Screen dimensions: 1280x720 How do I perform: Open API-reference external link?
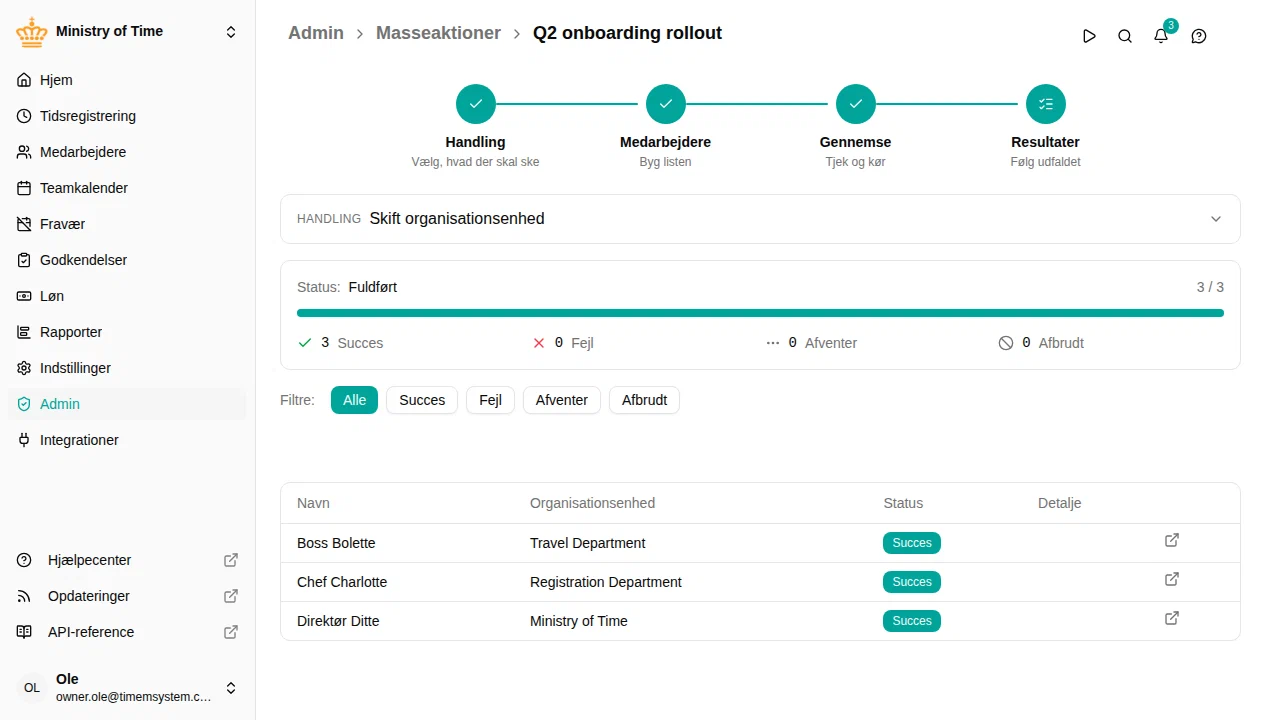[127, 632]
